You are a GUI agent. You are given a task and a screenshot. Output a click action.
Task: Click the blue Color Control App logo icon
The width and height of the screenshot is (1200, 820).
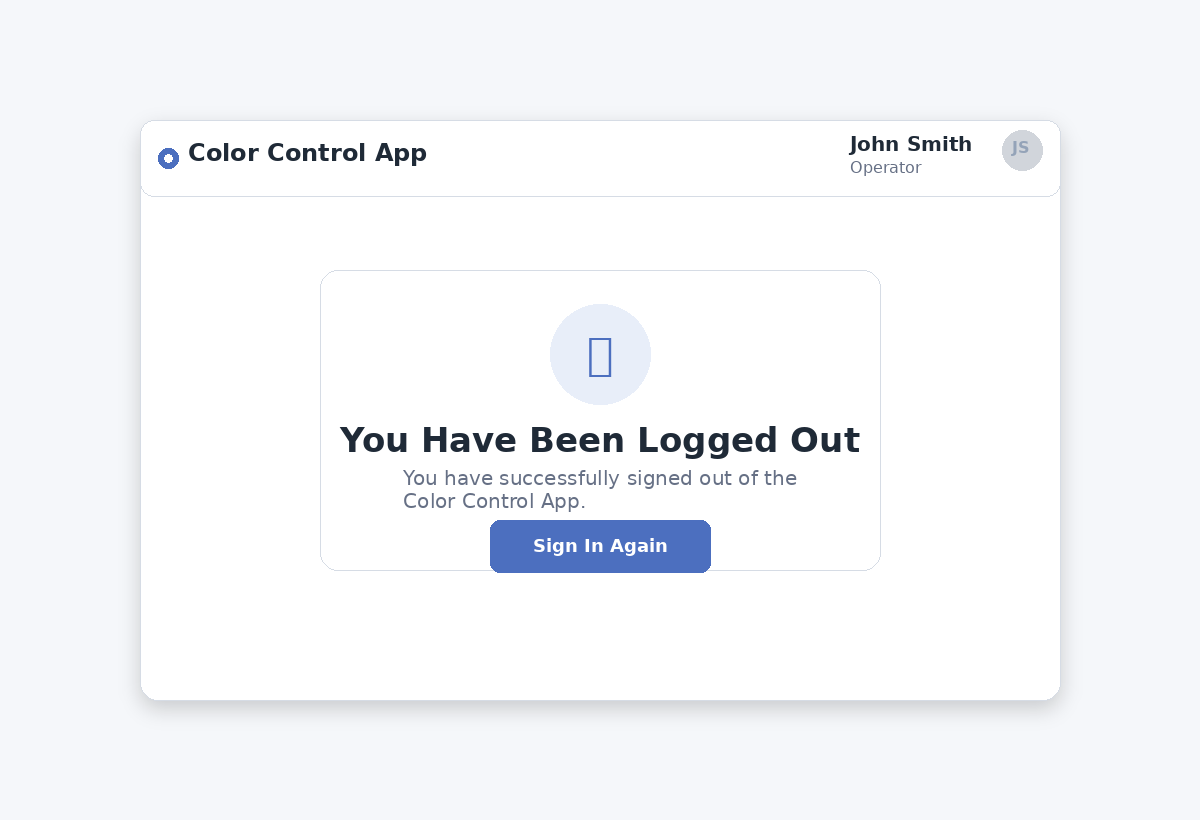tap(168, 158)
